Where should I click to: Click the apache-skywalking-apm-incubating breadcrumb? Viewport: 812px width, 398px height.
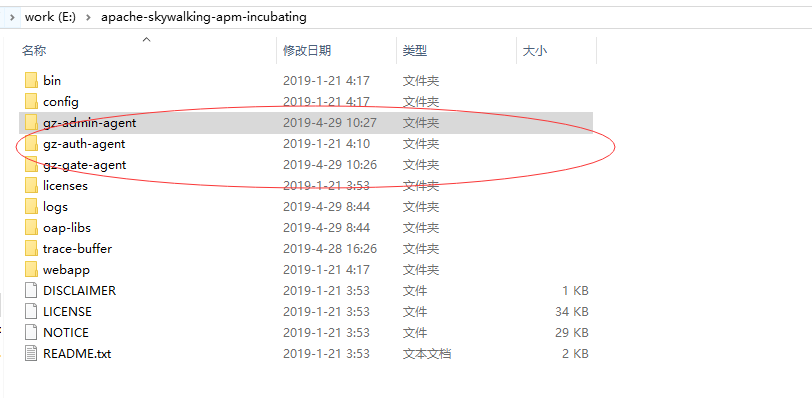(x=204, y=17)
